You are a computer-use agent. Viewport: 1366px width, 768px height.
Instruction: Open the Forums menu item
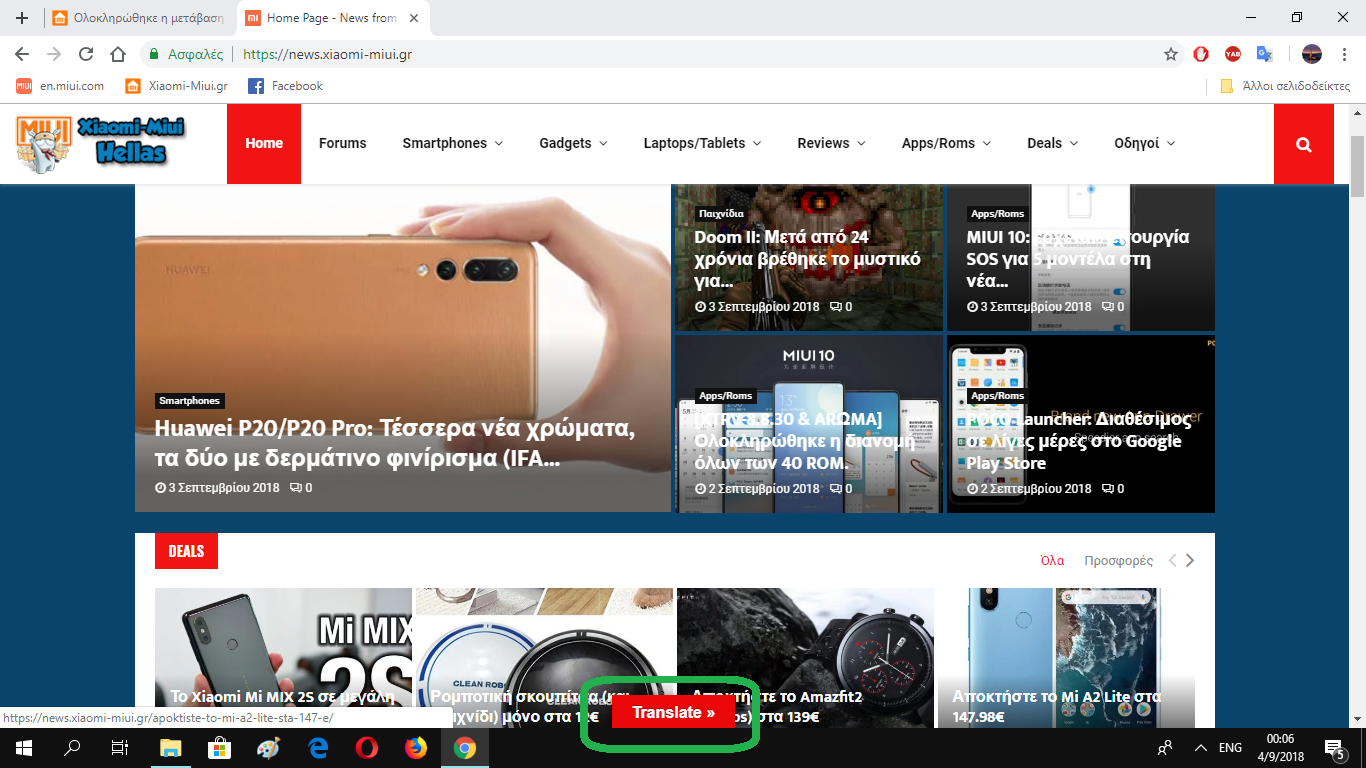[343, 144]
